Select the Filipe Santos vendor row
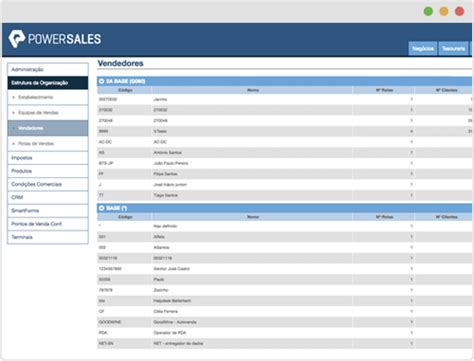 tap(285, 174)
